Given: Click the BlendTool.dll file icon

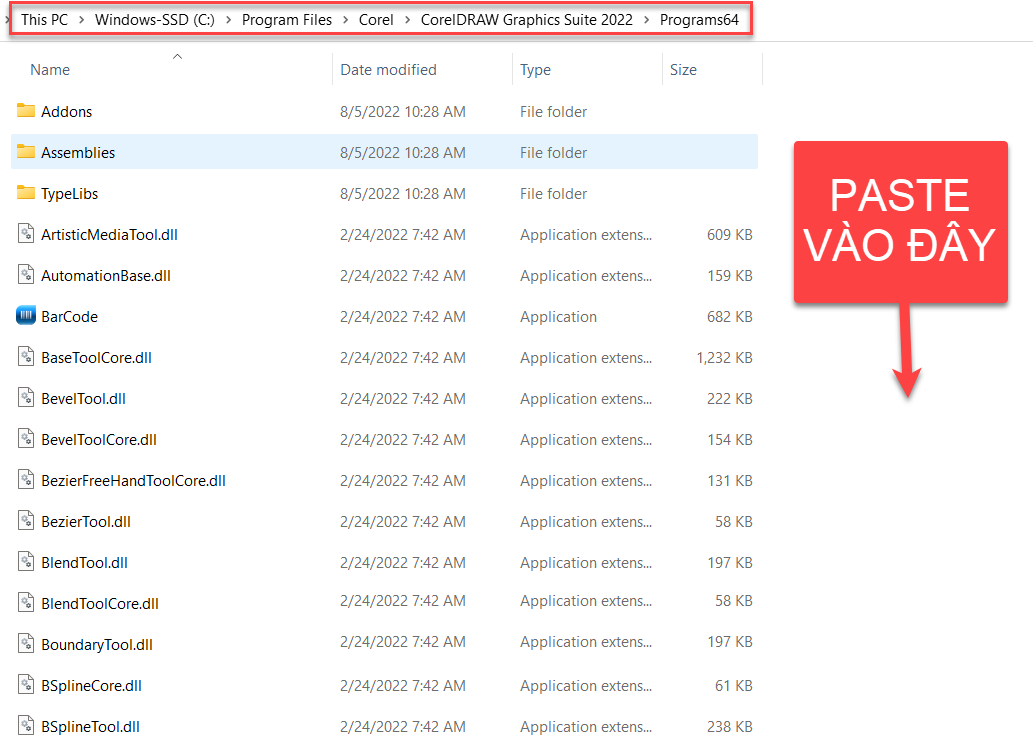Looking at the screenshot, I should pos(26,562).
